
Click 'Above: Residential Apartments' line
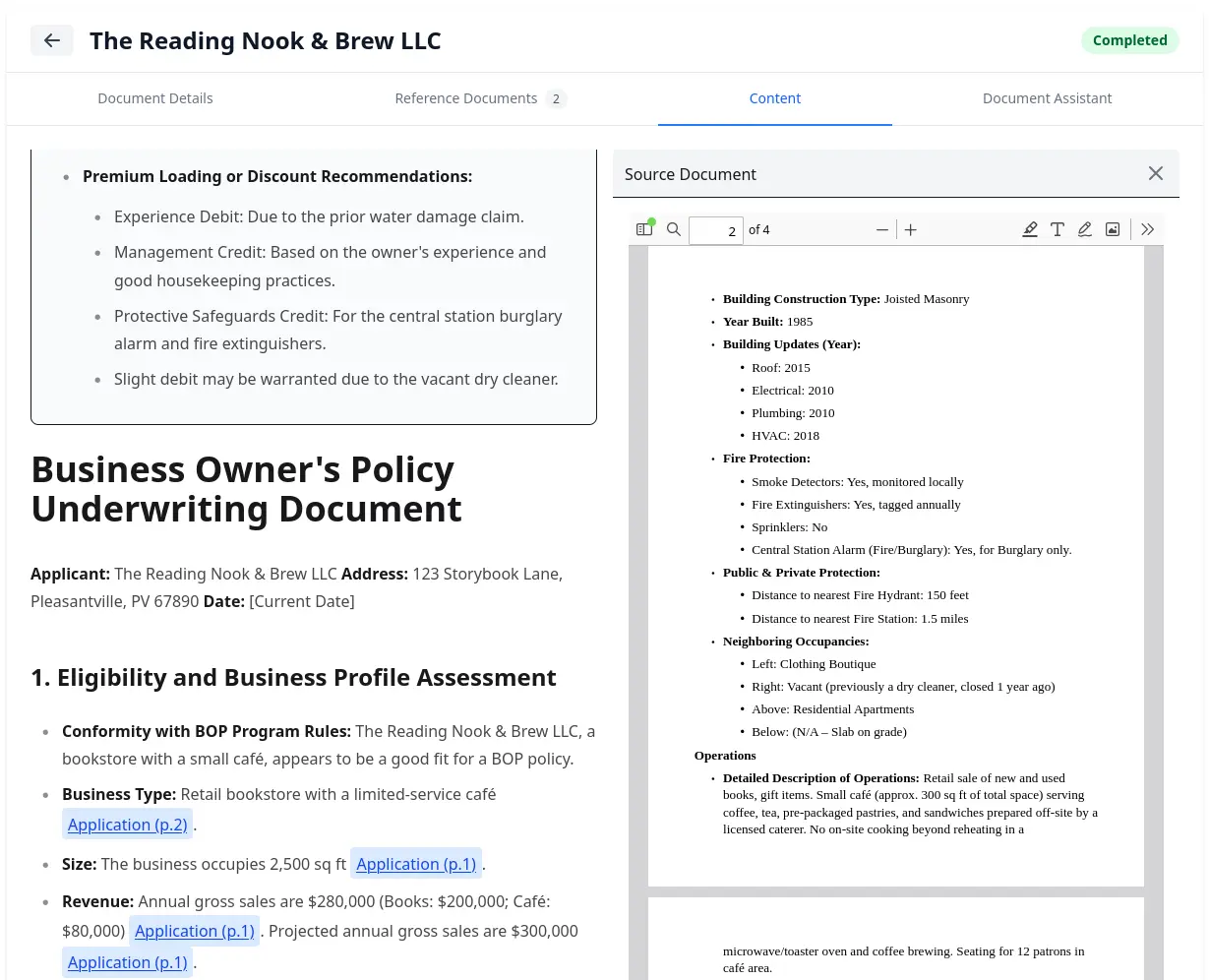coord(832,709)
